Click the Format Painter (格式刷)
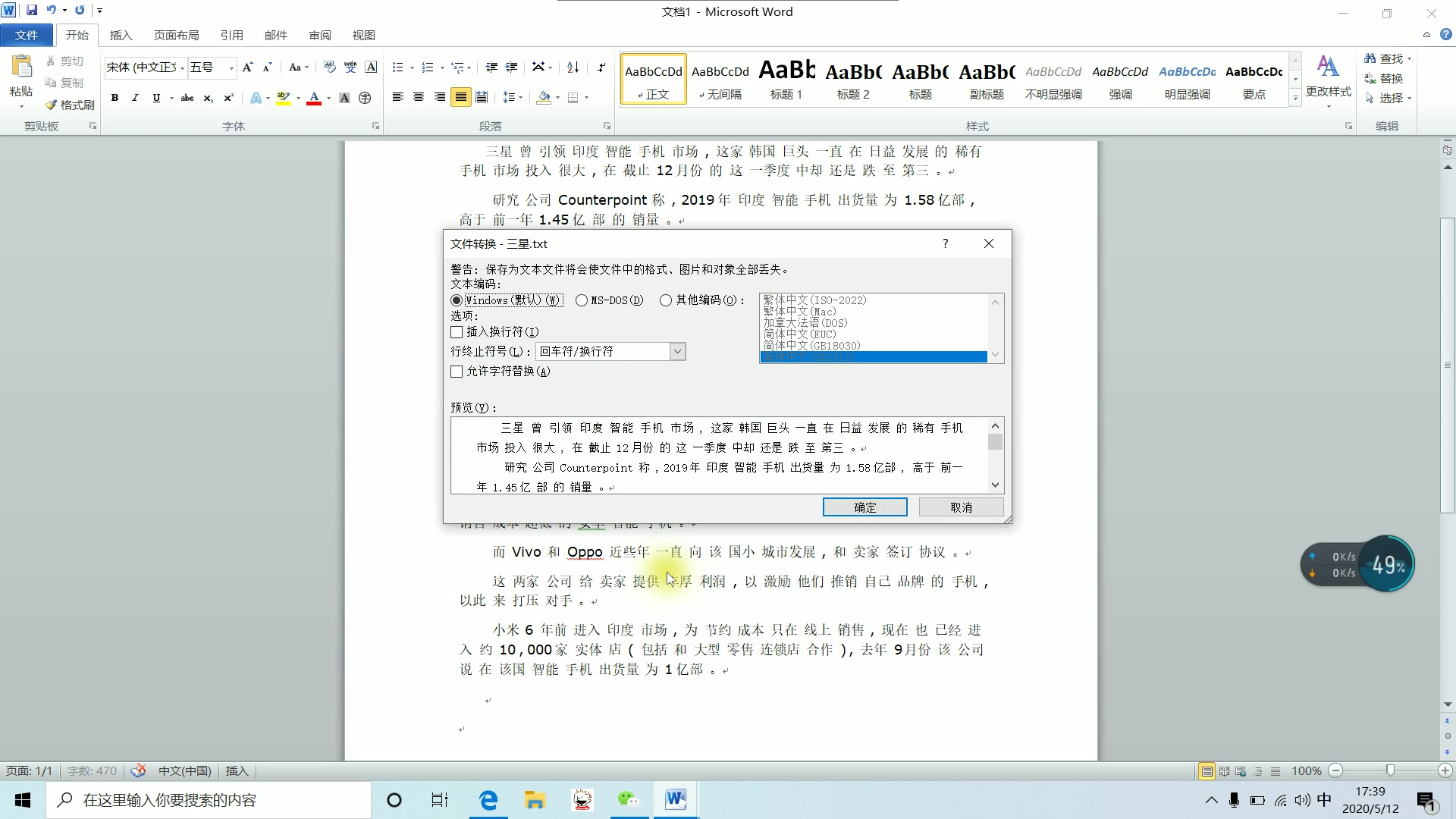 pos(70,105)
